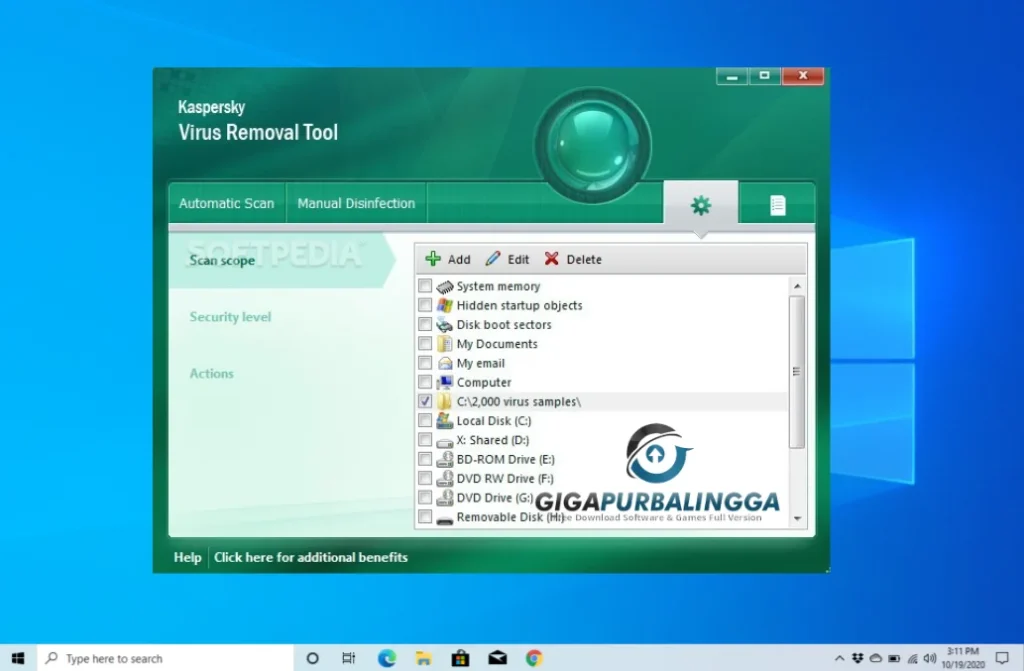Click the Edit pencil icon
Viewport: 1024px width, 671px height.
pyautogui.click(x=491, y=259)
